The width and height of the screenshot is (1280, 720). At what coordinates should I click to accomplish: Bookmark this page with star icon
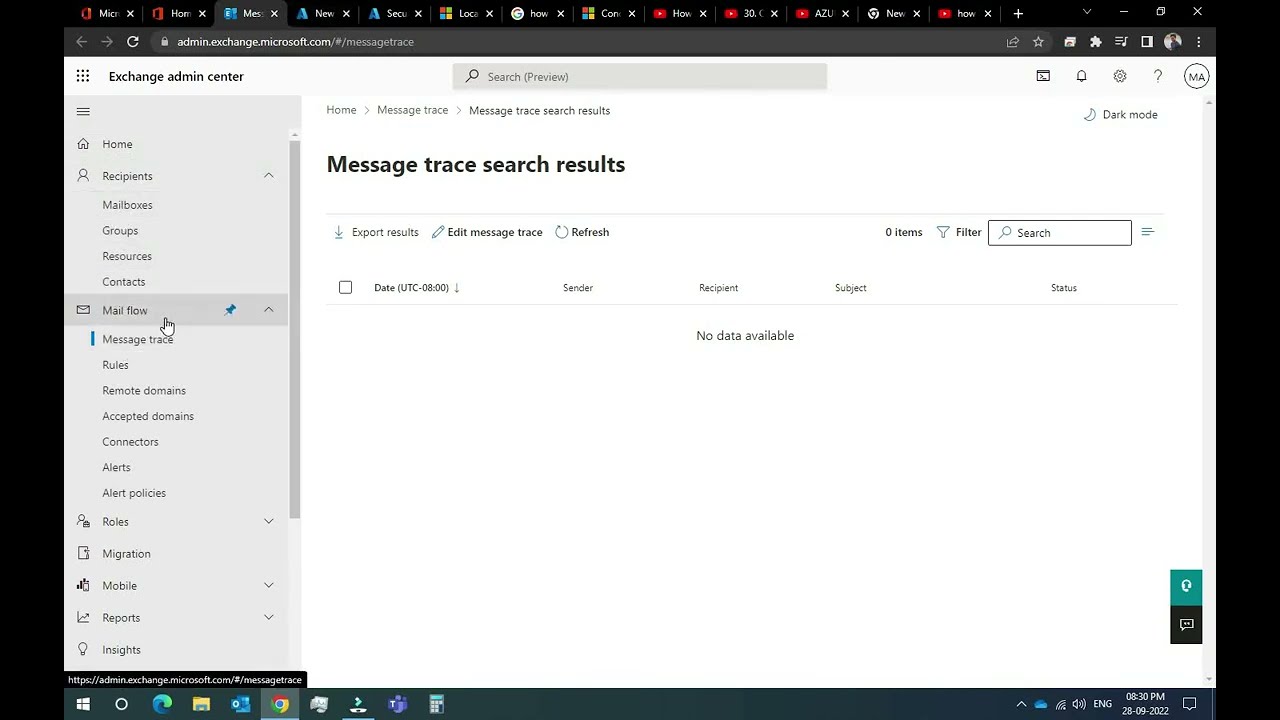pyautogui.click(x=1038, y=42)
